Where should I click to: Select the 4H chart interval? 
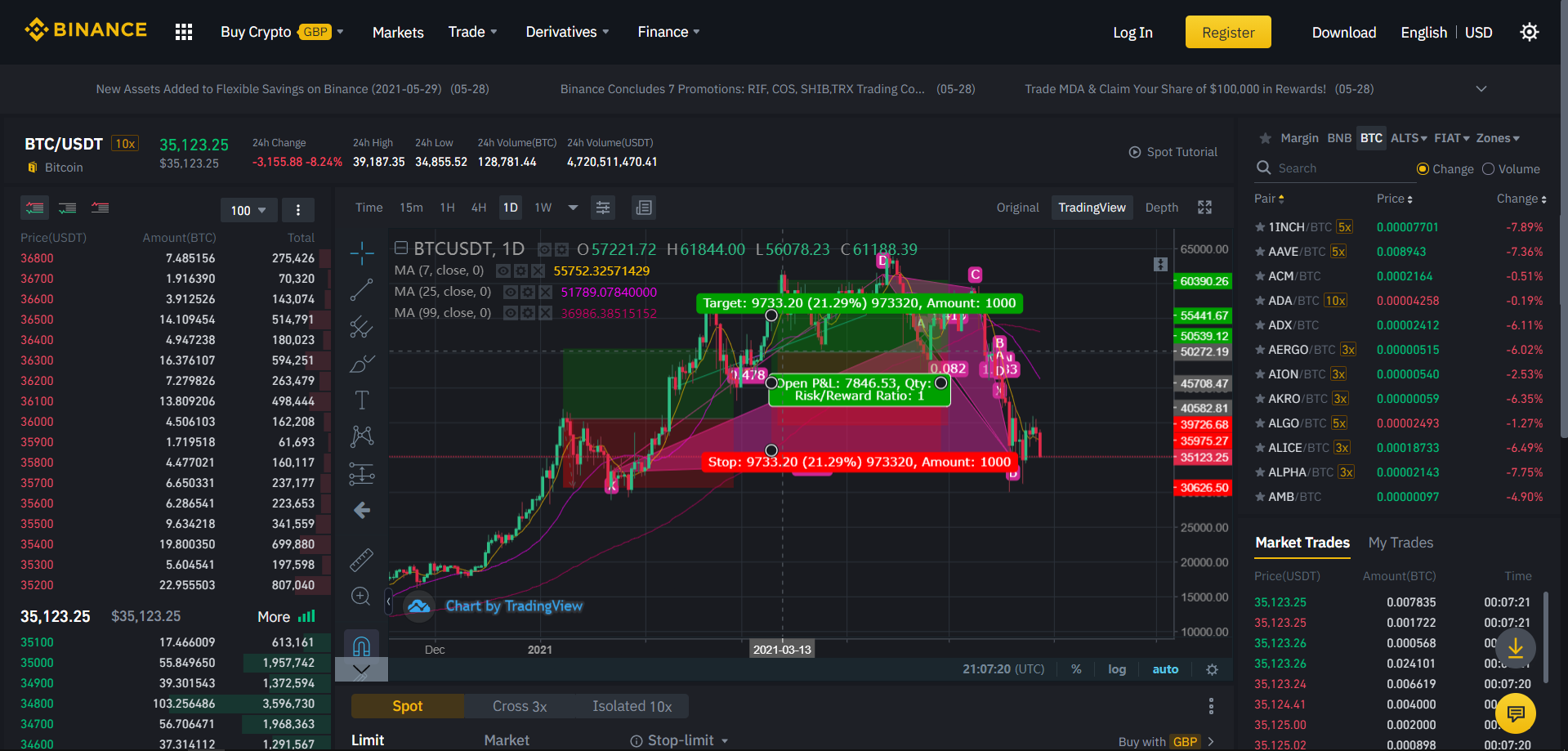point(479,208)
